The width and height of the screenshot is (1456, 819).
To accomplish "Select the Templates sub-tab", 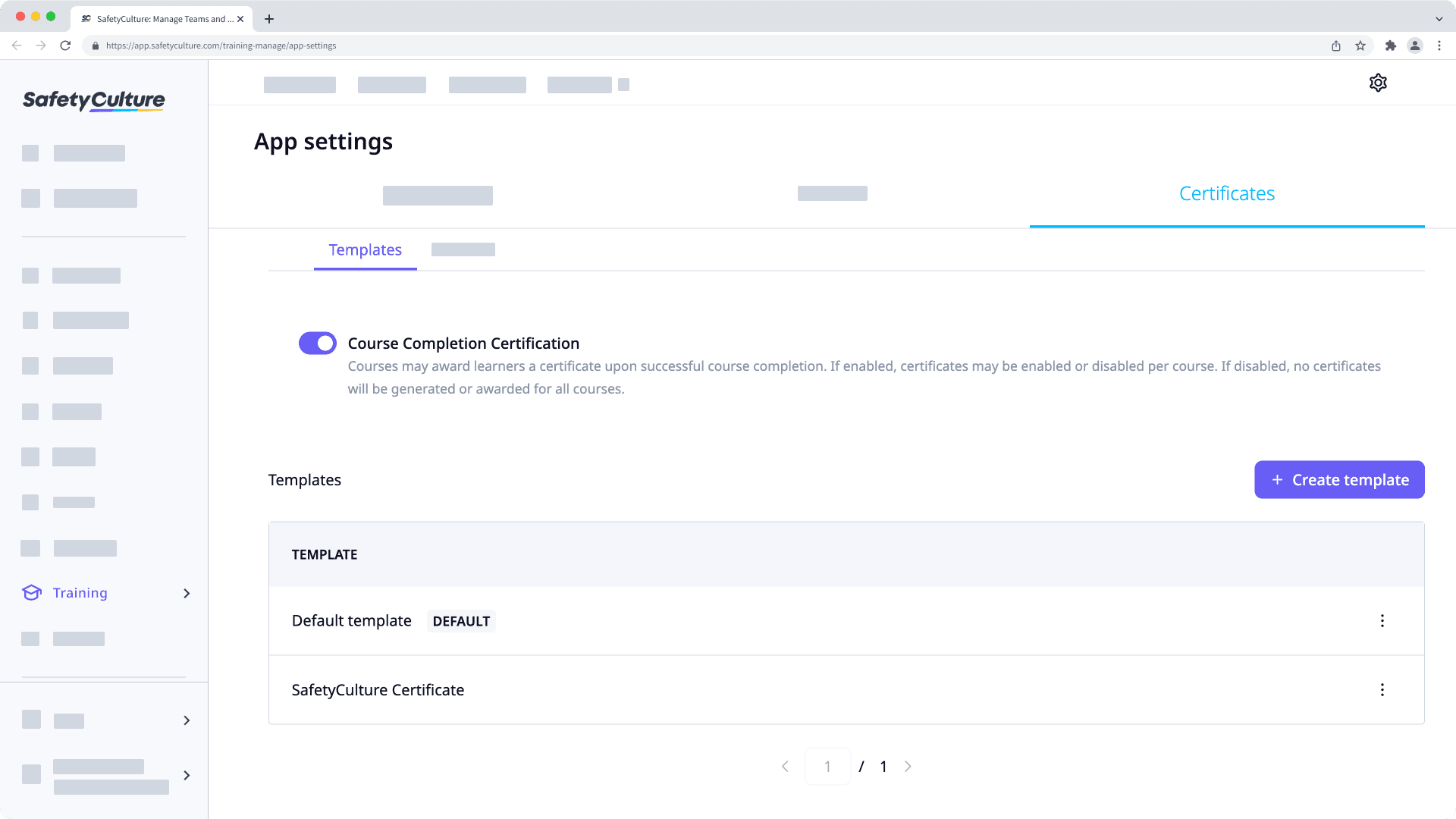I will tap(365, 250).
